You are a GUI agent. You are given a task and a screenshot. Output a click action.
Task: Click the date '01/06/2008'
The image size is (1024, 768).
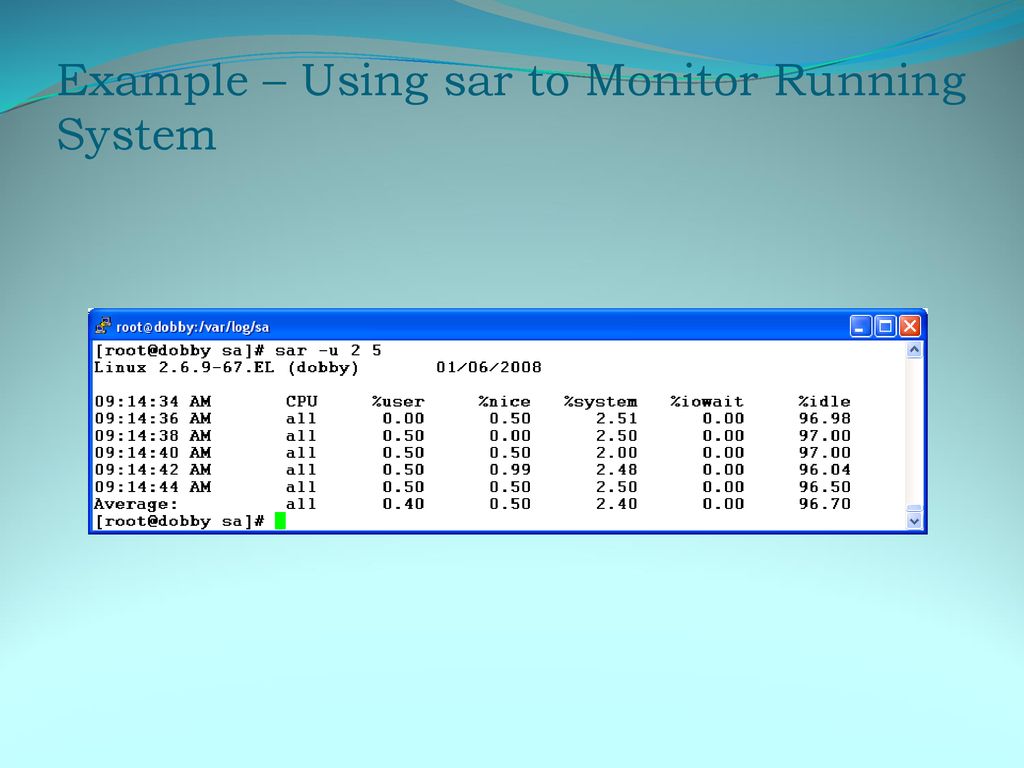pos(488,368)
